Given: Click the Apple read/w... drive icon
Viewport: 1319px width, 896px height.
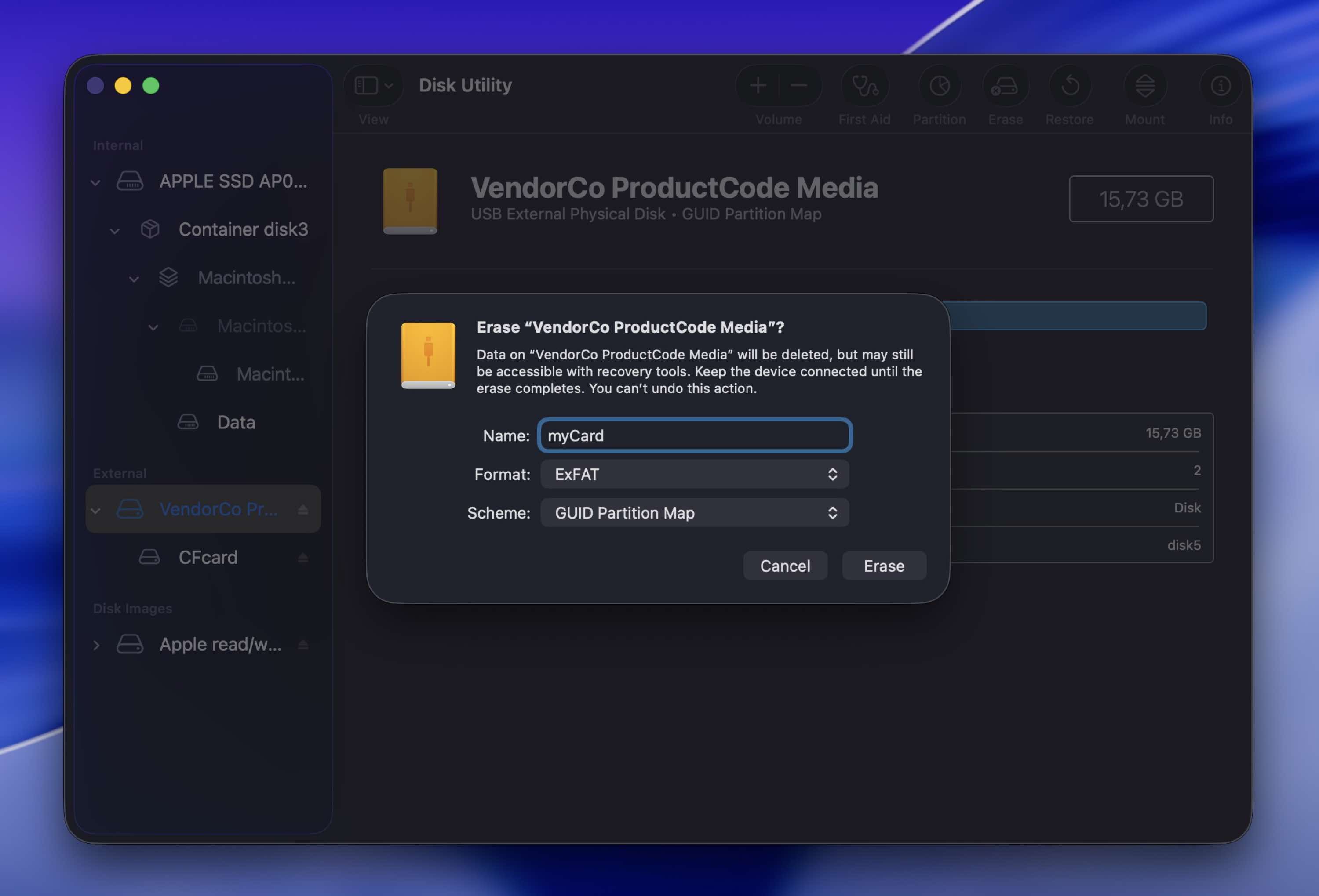Looking at the screenshot, I should point(130,644).
